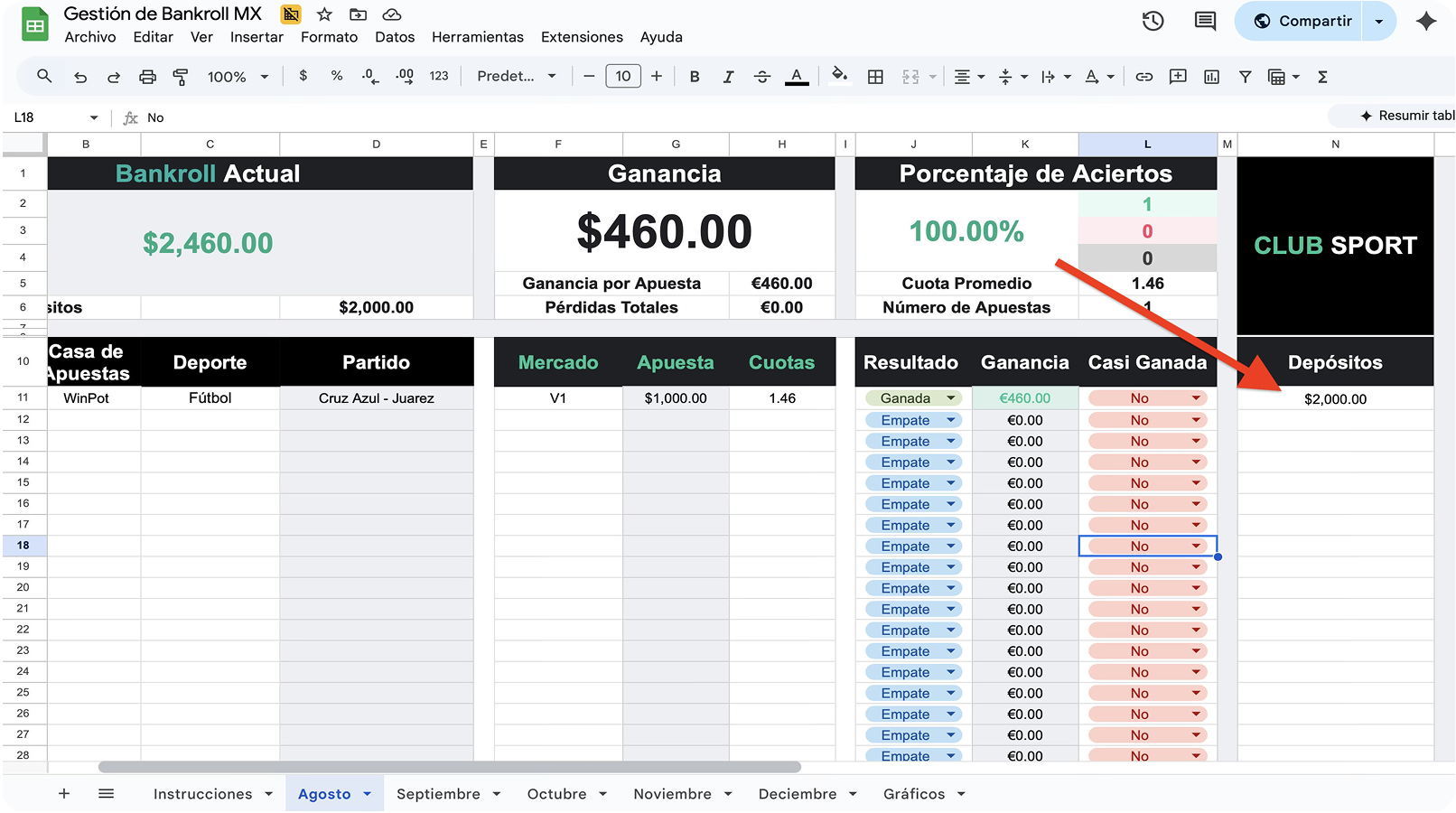Click the print icon in toolbar

[x=147, y=77]
